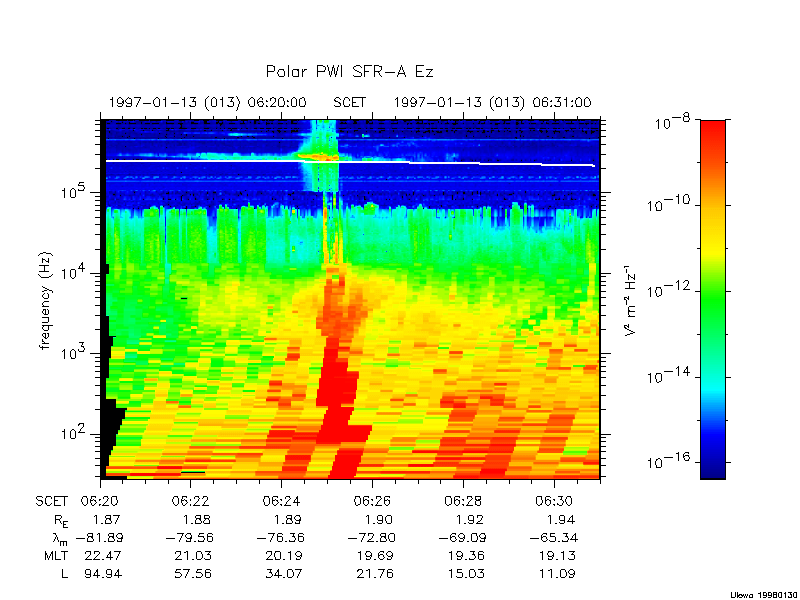
Task: Click the 10^-12 color bar tick label
Action: tap(666, 291)
